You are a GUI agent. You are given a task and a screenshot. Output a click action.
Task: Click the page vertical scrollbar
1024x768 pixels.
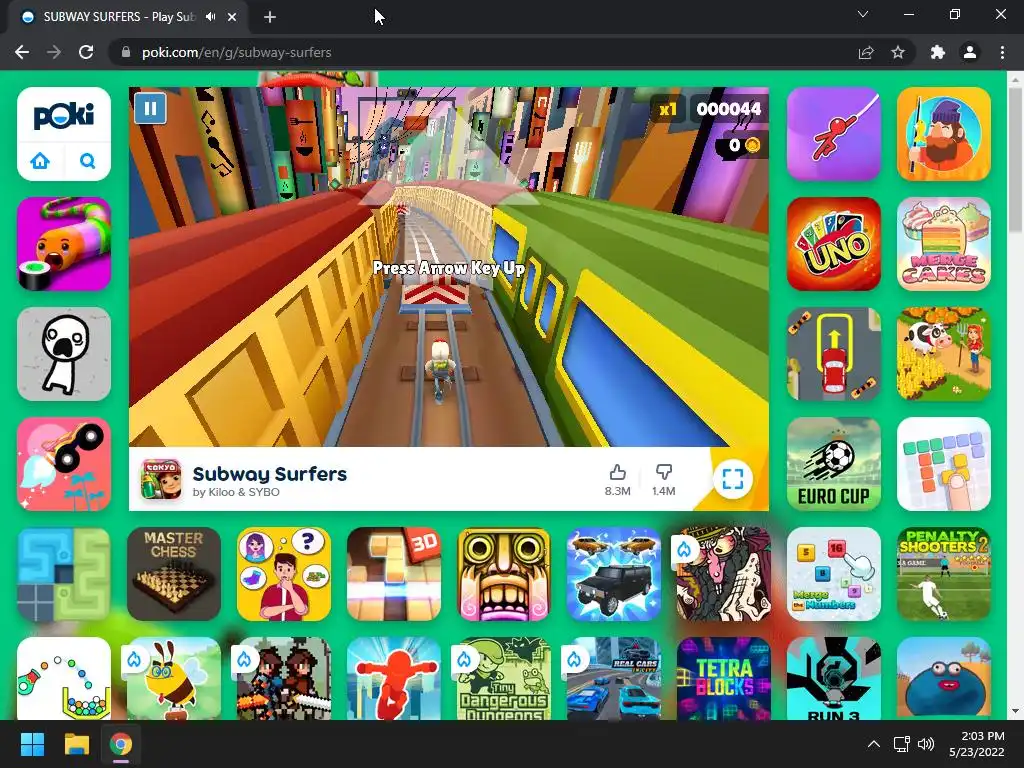[1015, 159]
